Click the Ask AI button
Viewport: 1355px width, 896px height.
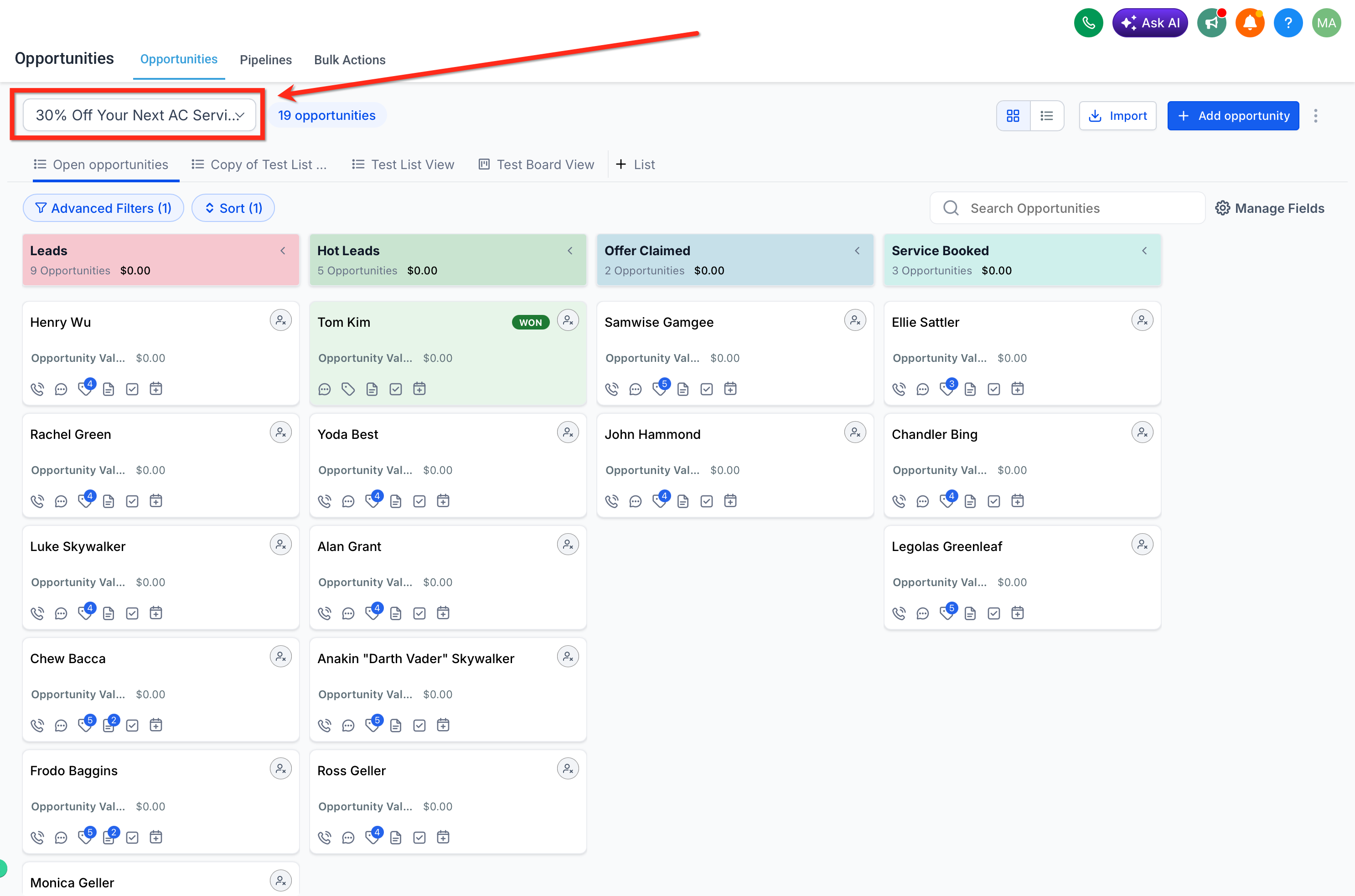1150,23
